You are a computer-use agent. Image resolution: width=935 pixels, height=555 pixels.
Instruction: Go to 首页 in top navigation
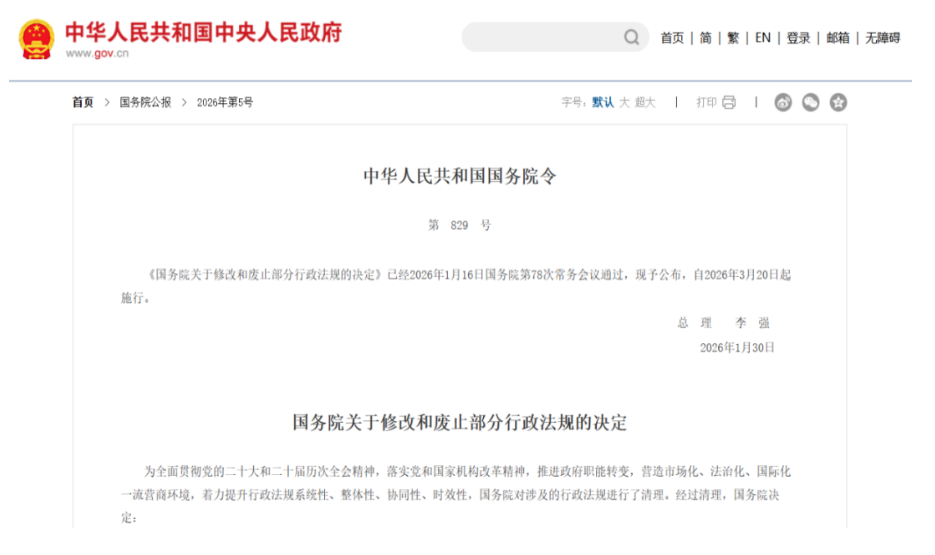(x=672, y=38)
